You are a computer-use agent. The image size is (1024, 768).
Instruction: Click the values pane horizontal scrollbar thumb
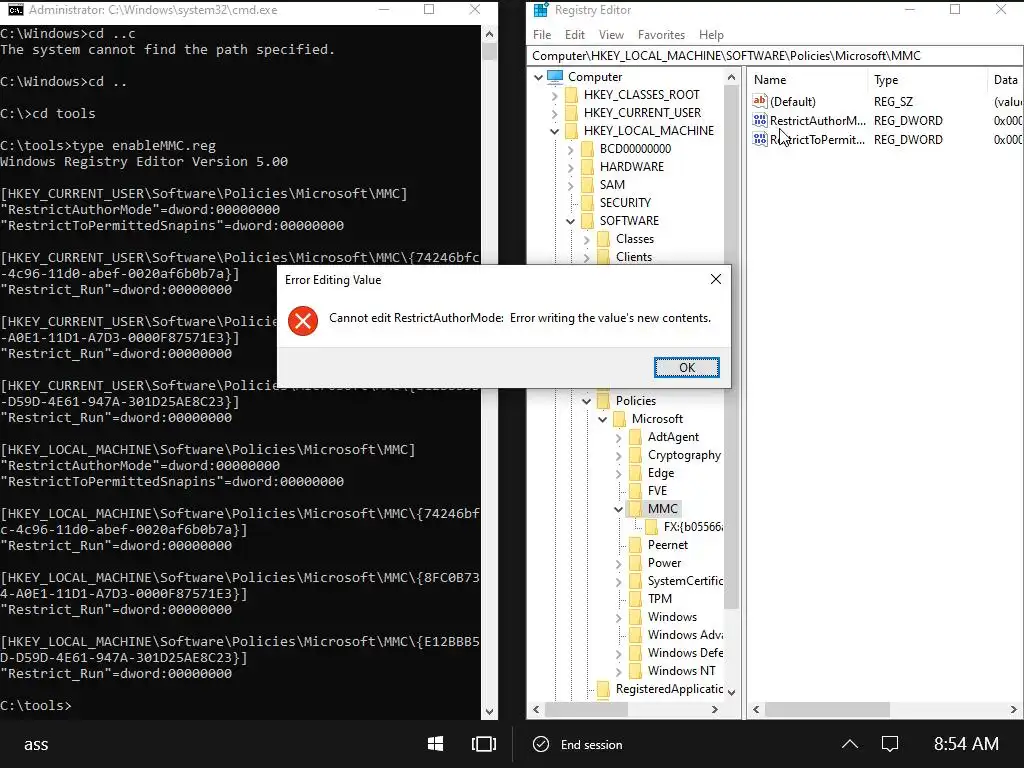pos(827,709)
